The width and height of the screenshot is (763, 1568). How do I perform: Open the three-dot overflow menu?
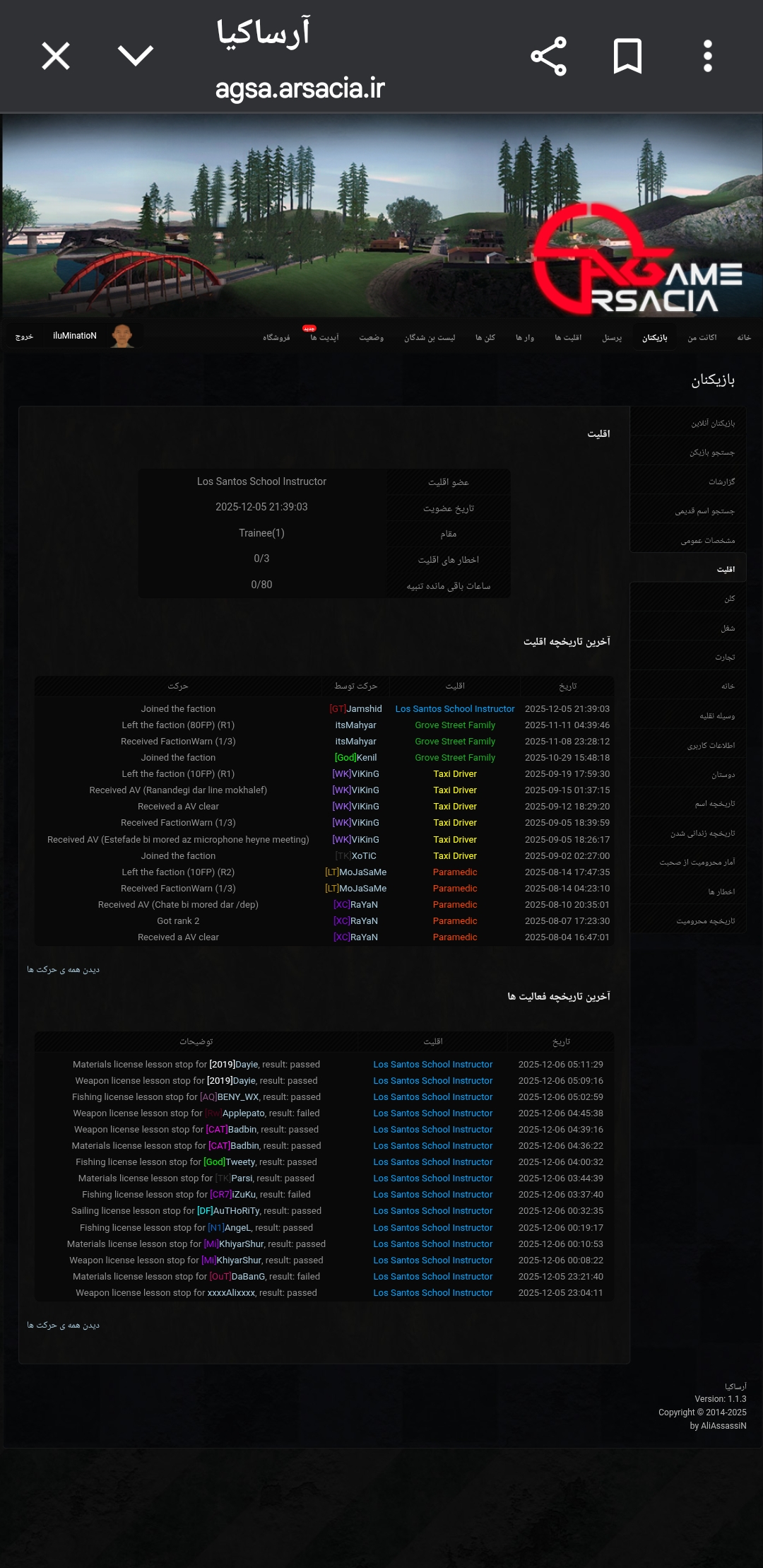[707, 56]
